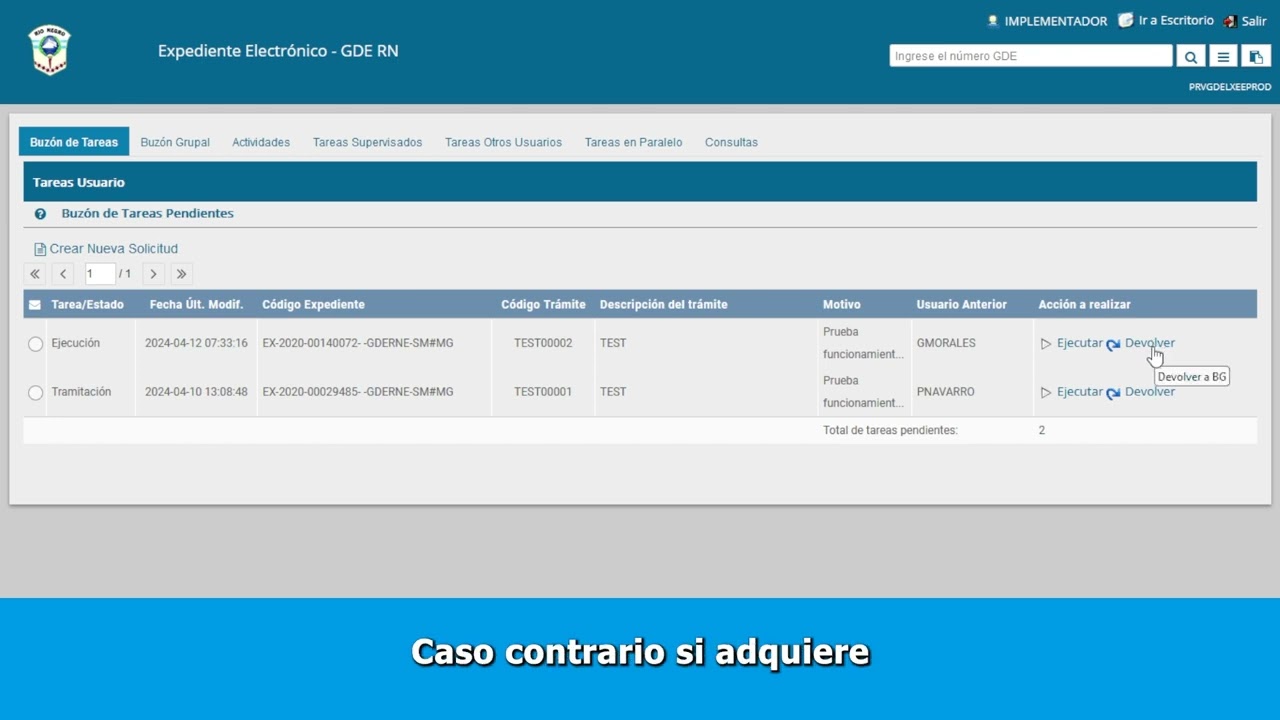Click Ir a Escritorio link
1280x720 pixels.
click(x=1176, y=20)
